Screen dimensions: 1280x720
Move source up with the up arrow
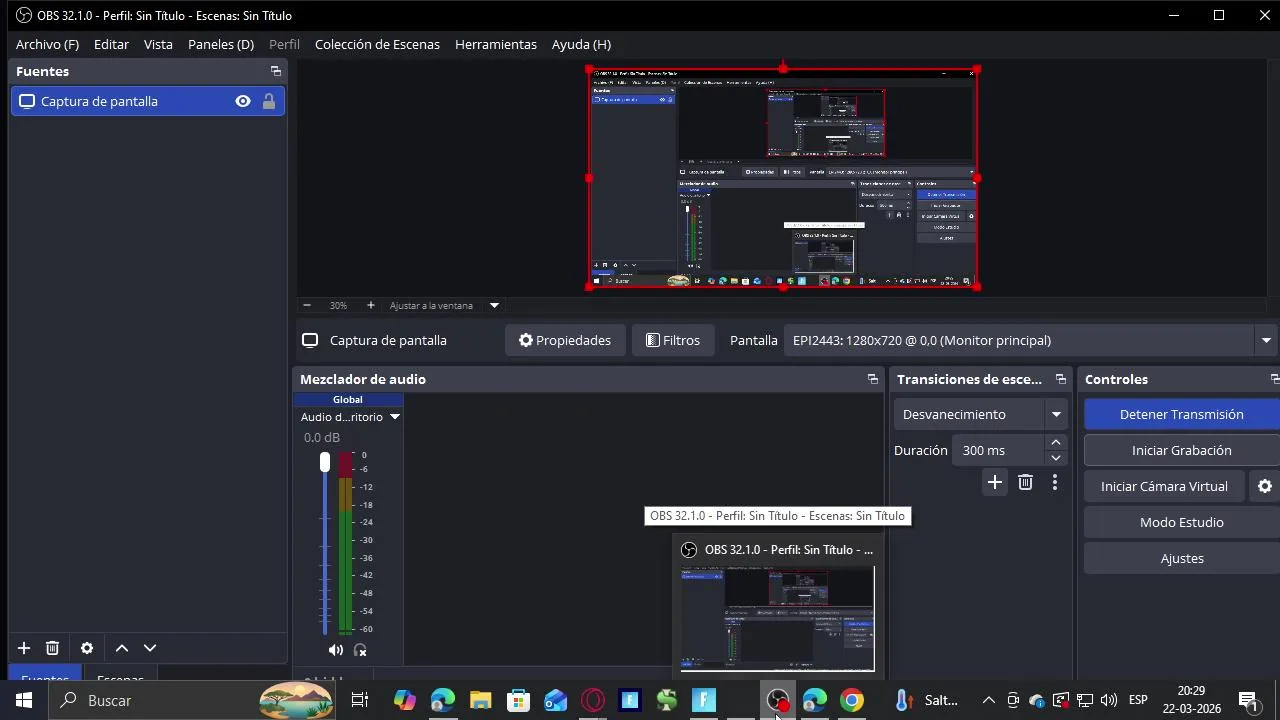coord(122,648)
